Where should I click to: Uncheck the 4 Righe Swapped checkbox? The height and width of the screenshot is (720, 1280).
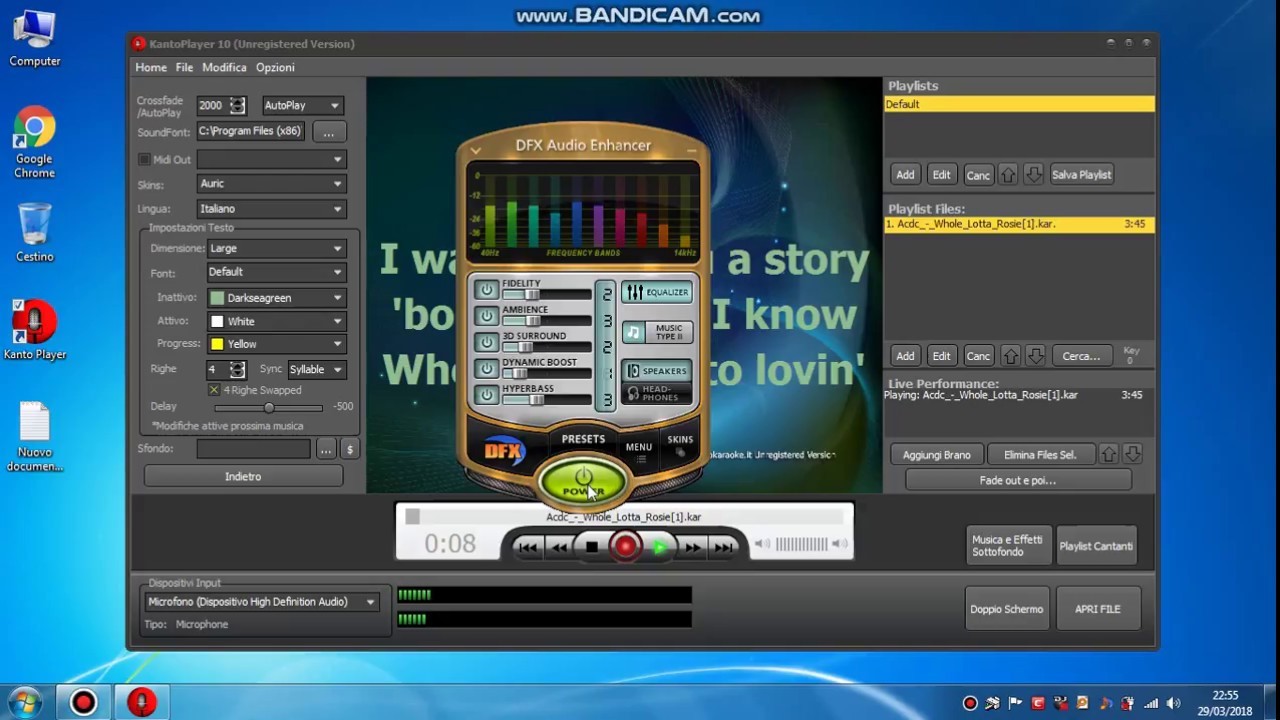pyautogui.click(x=214, y=390)
